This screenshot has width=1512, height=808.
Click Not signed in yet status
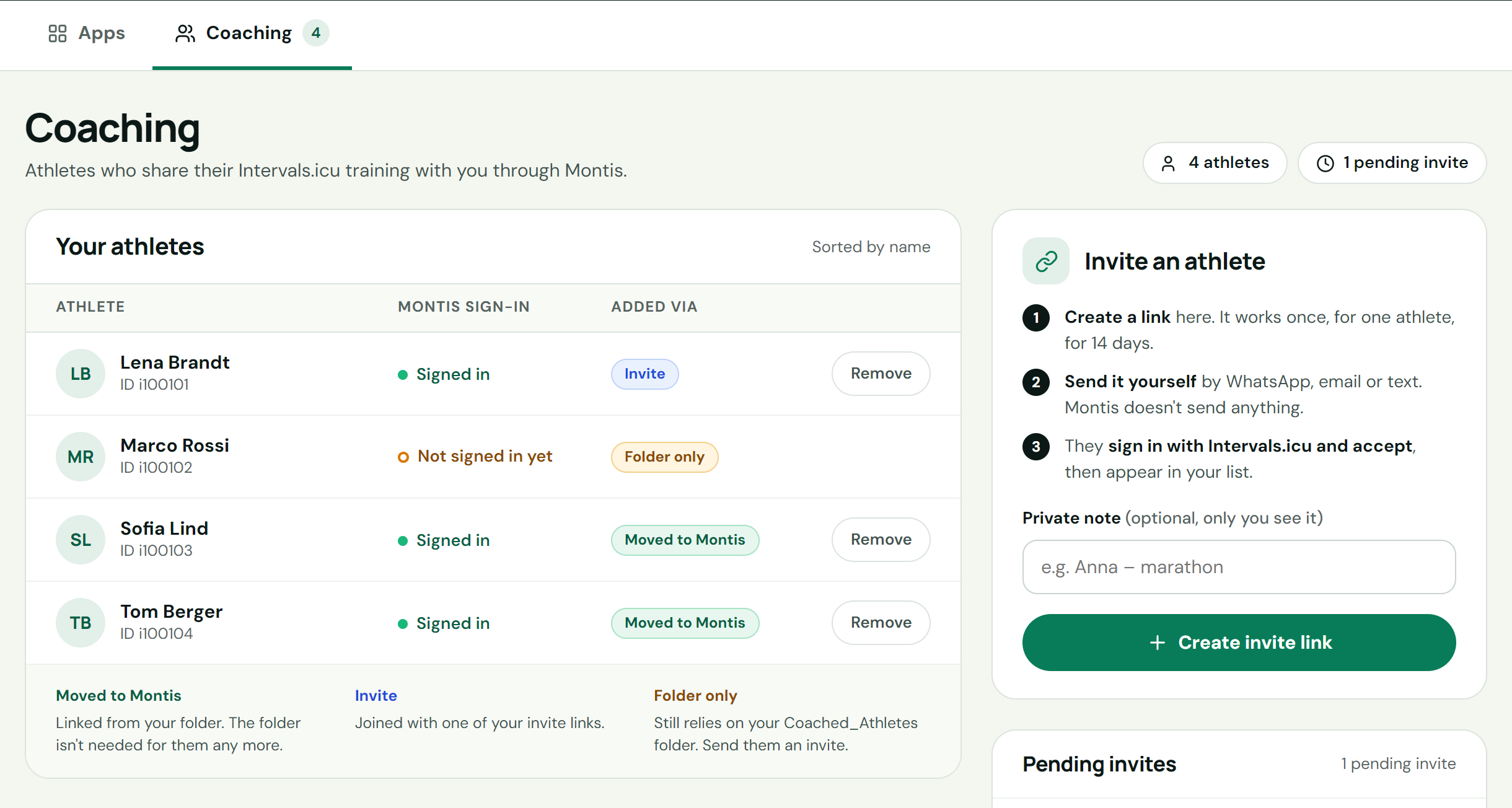[475, 457]
